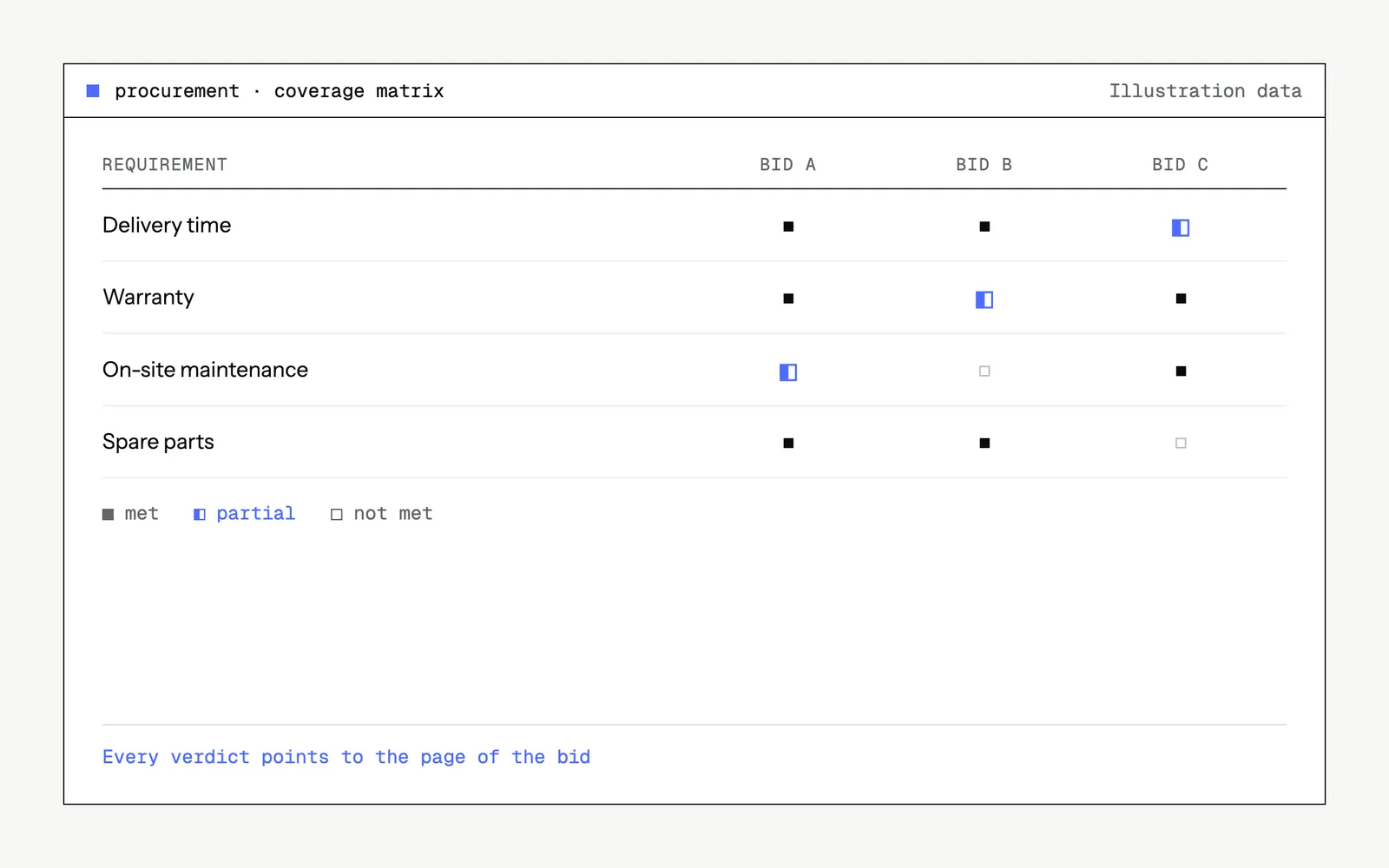Click the BID A column header
This screenshot has width=1389, height=868.
click(788, 165)
